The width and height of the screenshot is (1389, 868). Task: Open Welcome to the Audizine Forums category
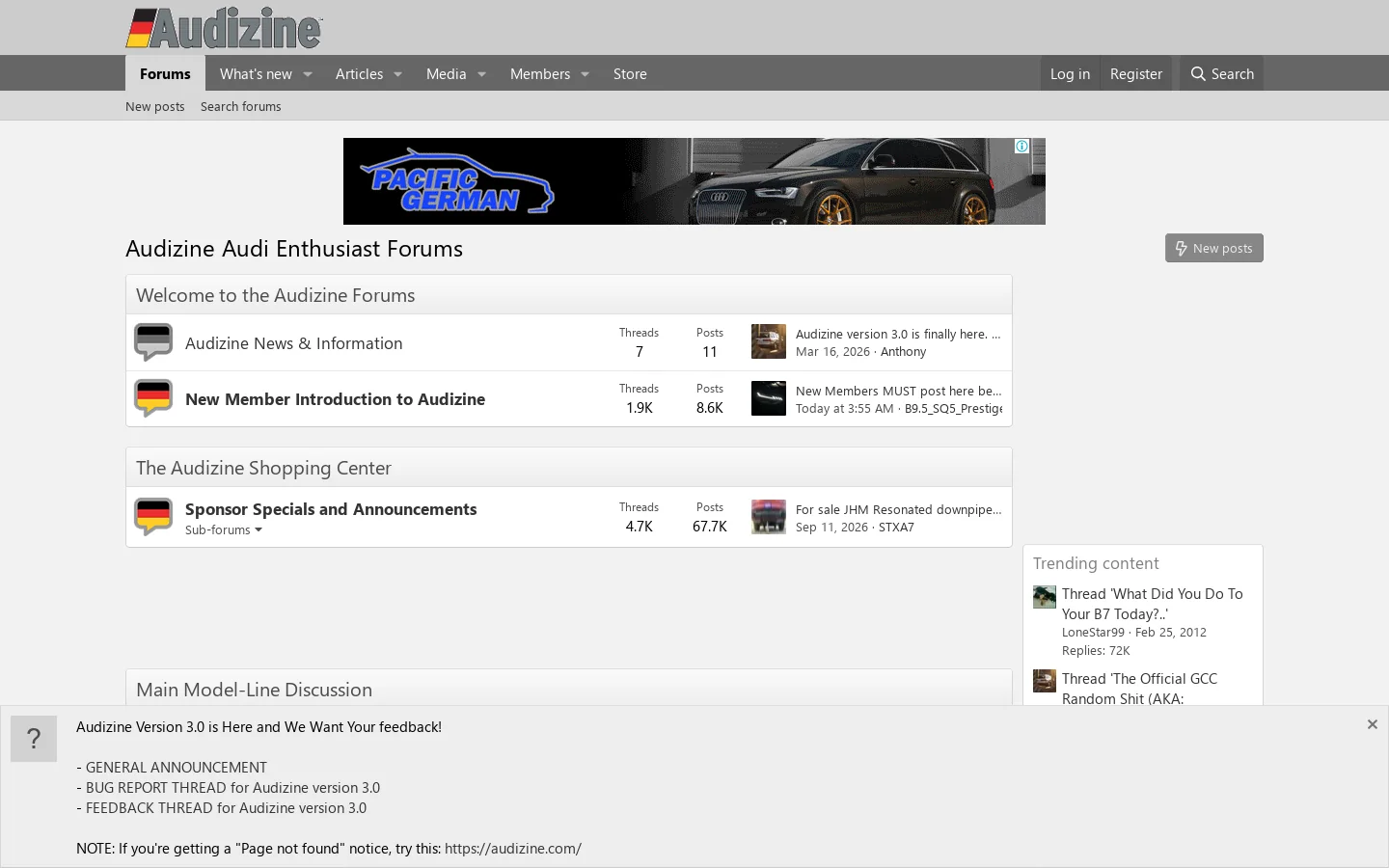click(x=275, y=295)
